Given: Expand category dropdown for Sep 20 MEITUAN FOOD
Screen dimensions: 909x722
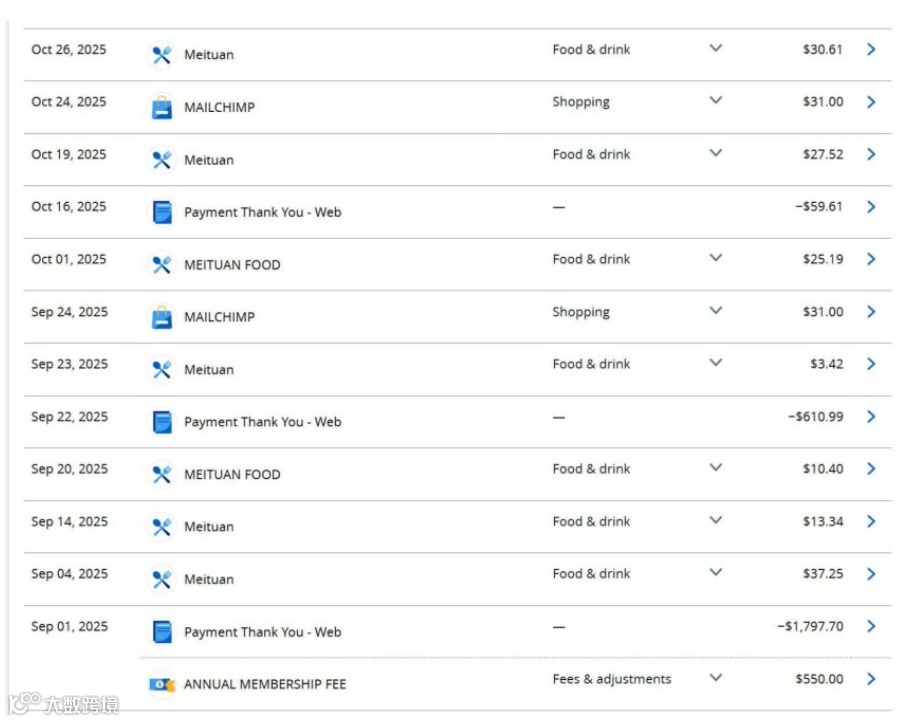Looking at the screenshot, I should pyautogui.click(x=716, y=467).
